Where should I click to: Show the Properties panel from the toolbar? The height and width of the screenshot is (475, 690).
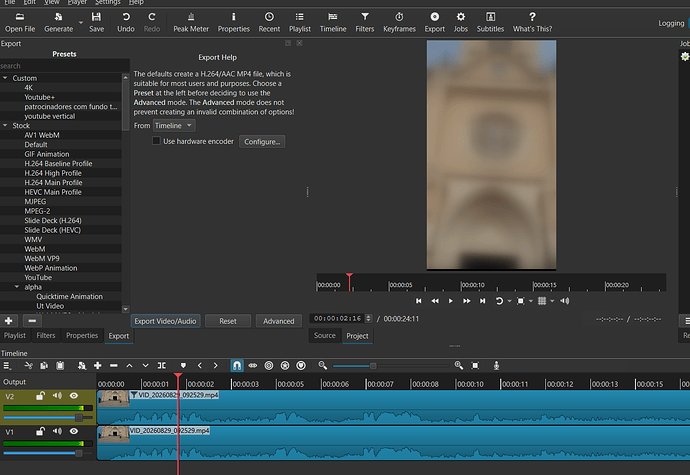click(233, 22)
